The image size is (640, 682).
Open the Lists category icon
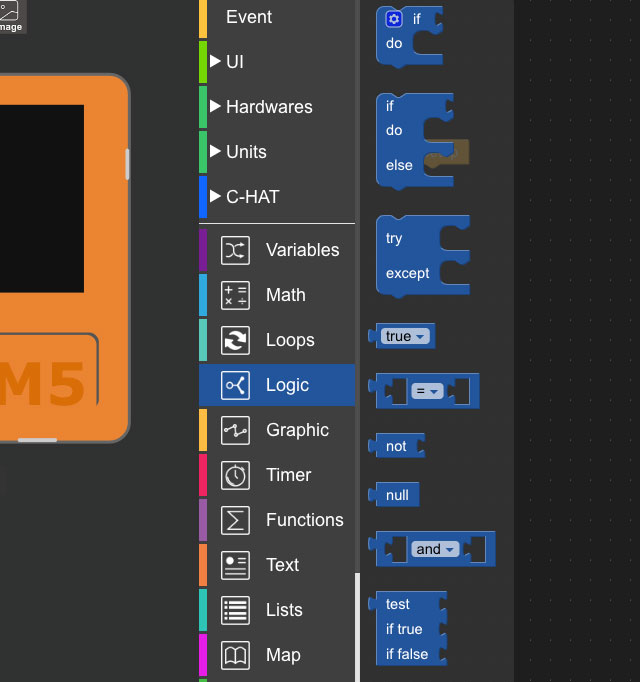coord(235,610)
